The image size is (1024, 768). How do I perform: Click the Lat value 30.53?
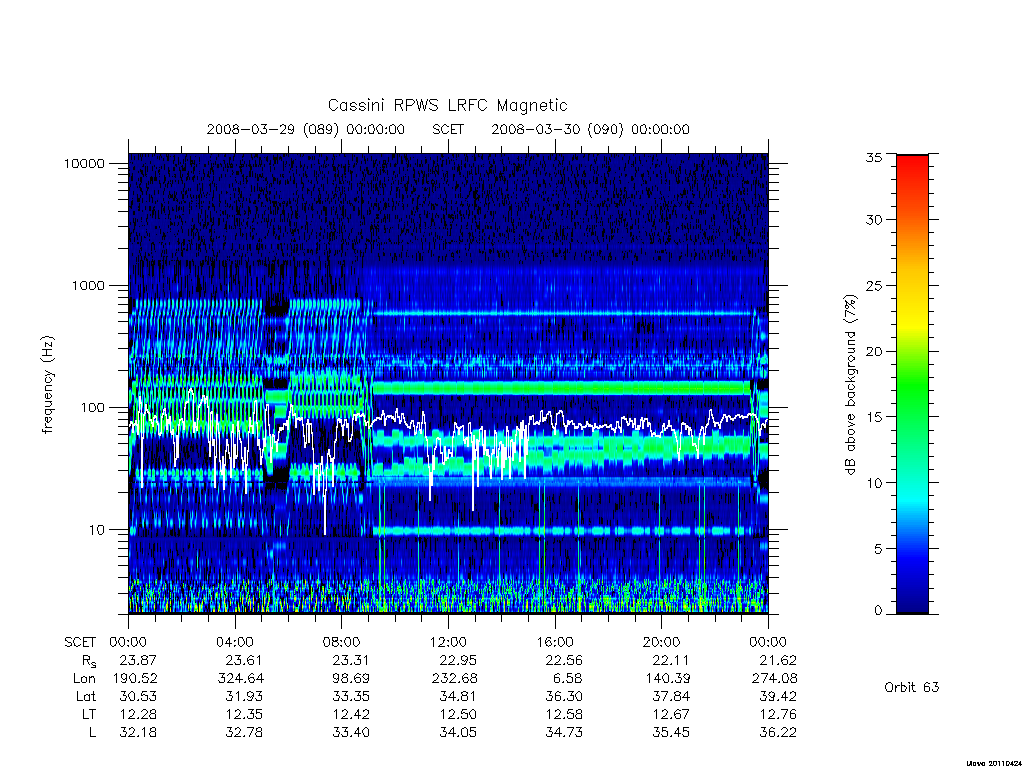[x=138, y=697]
